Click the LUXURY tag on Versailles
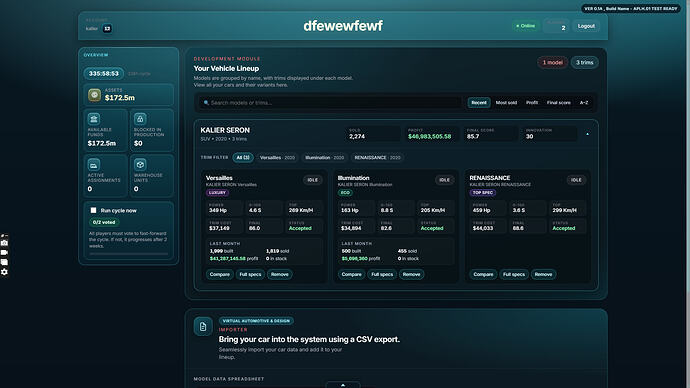The width and height of the screenshot is (690, 388). point(217,192)
